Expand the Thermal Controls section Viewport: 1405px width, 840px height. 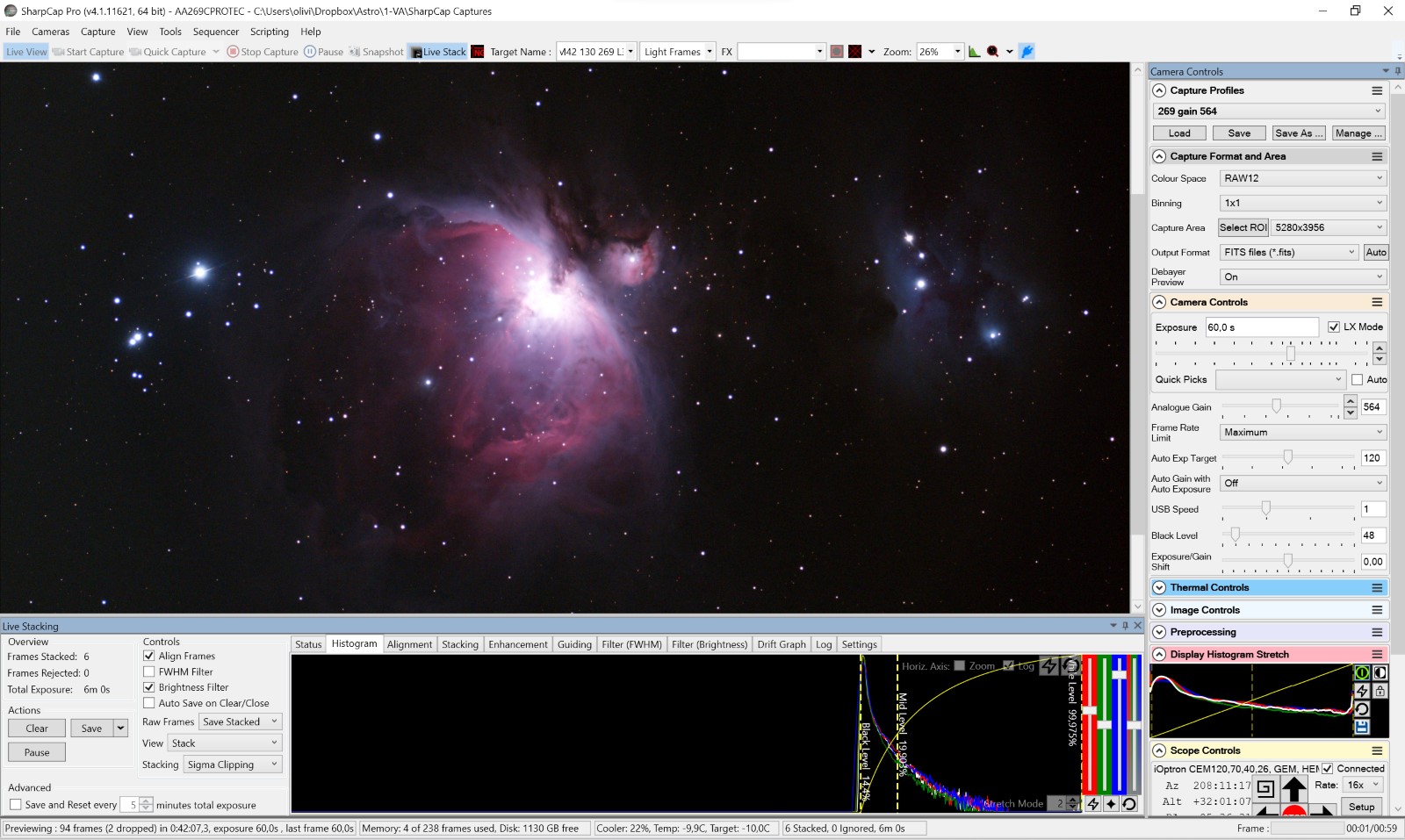[1159, 587]
